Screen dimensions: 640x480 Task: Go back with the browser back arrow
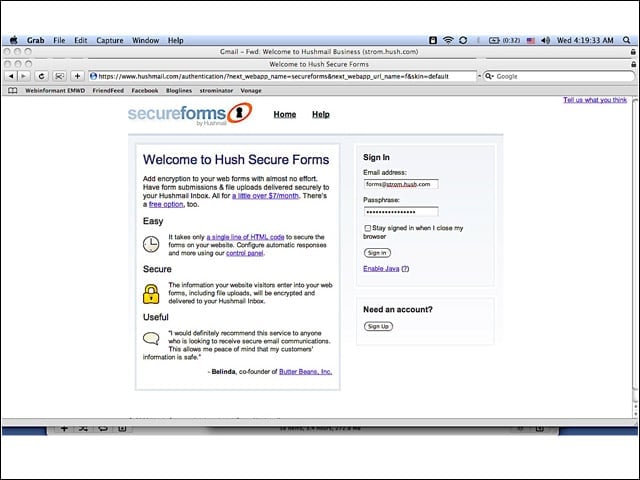[11, 76]
